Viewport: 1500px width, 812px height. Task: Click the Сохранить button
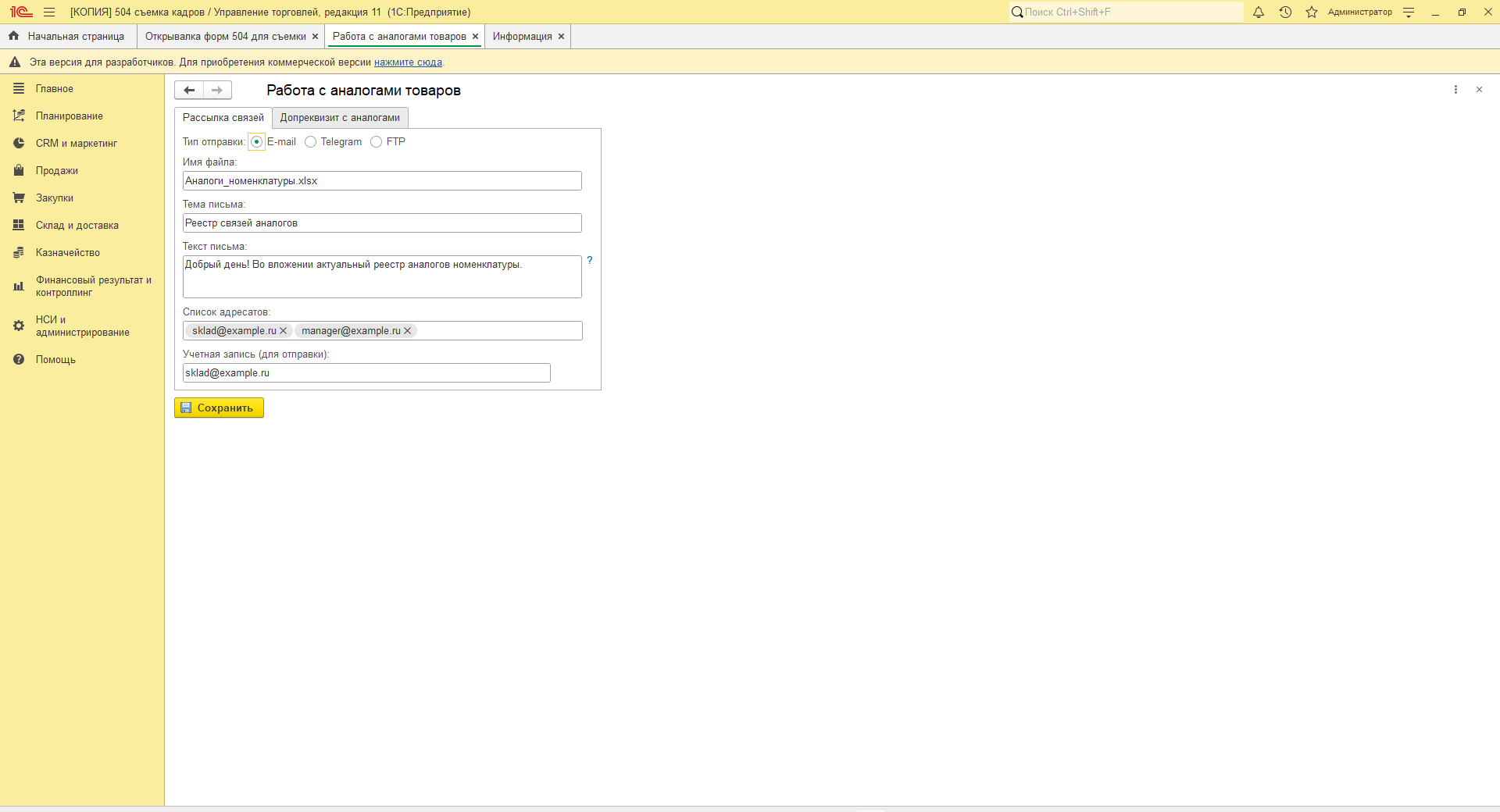pyautogui.click(x=219, y=408)
